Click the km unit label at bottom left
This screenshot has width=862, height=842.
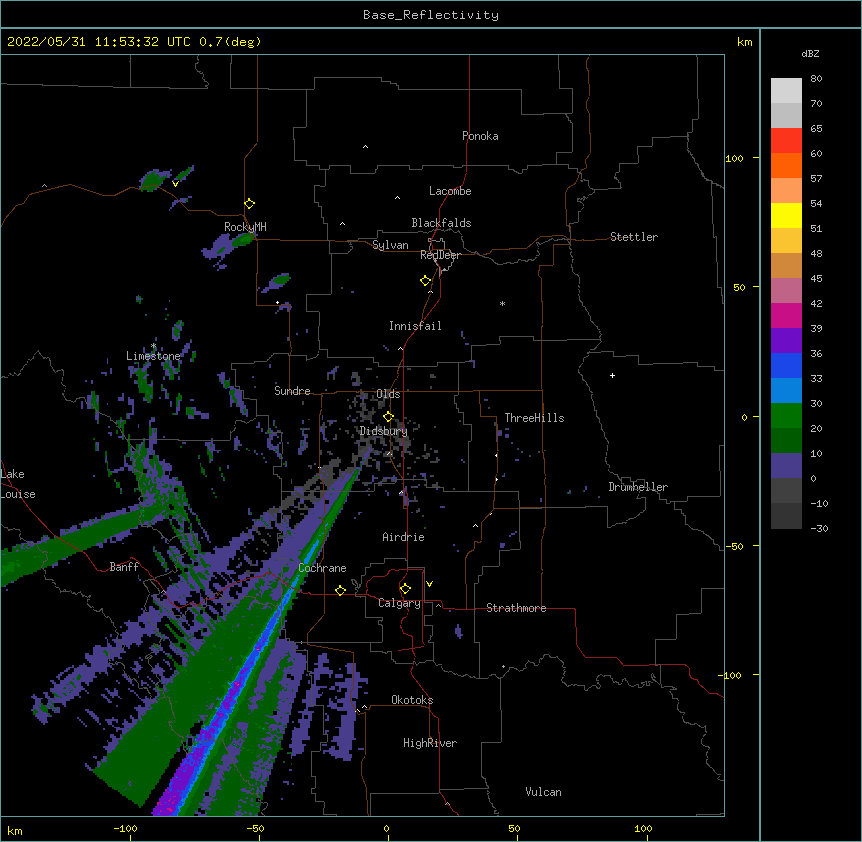pyautogui.click(x=15, y=830)
